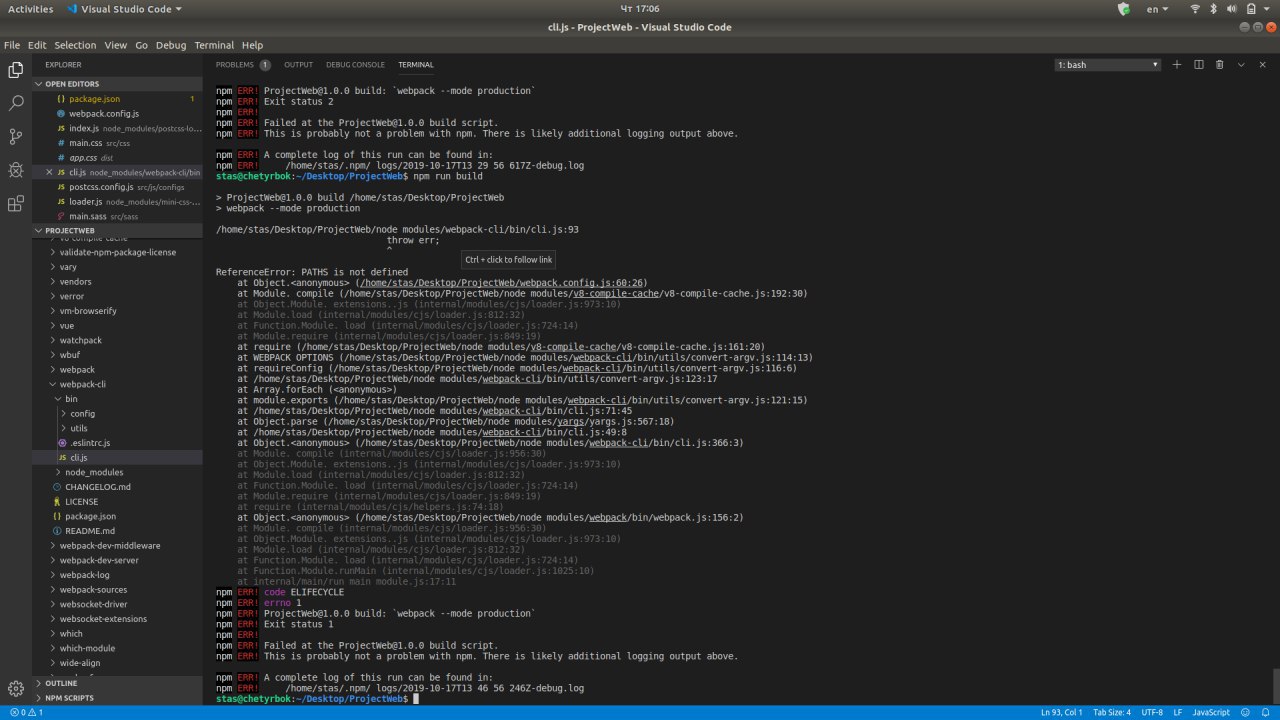Open the Manage gear in activity bar
This screenshot has width=1280, height=720.
(16, 688)
